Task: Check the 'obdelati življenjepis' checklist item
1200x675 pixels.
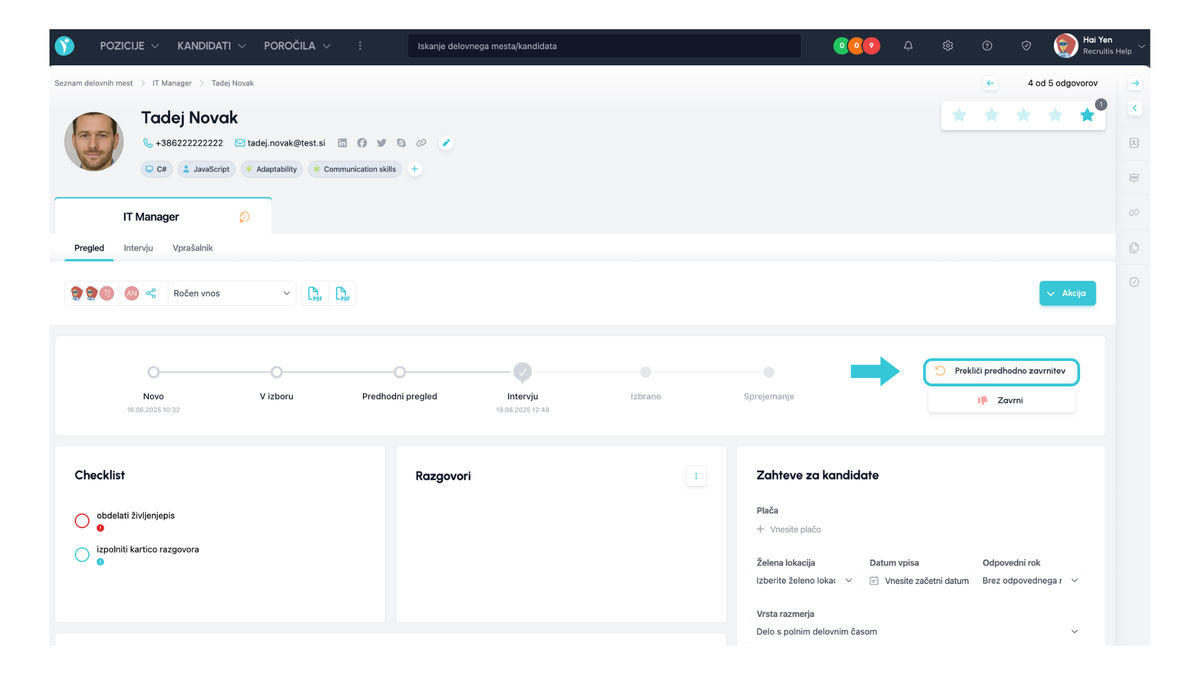Action: 83,521
